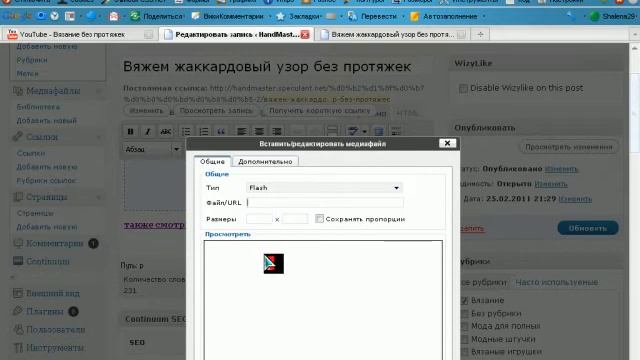
Task: Close the Редактировать запись browser tab
Action: [x=305, y=35]
